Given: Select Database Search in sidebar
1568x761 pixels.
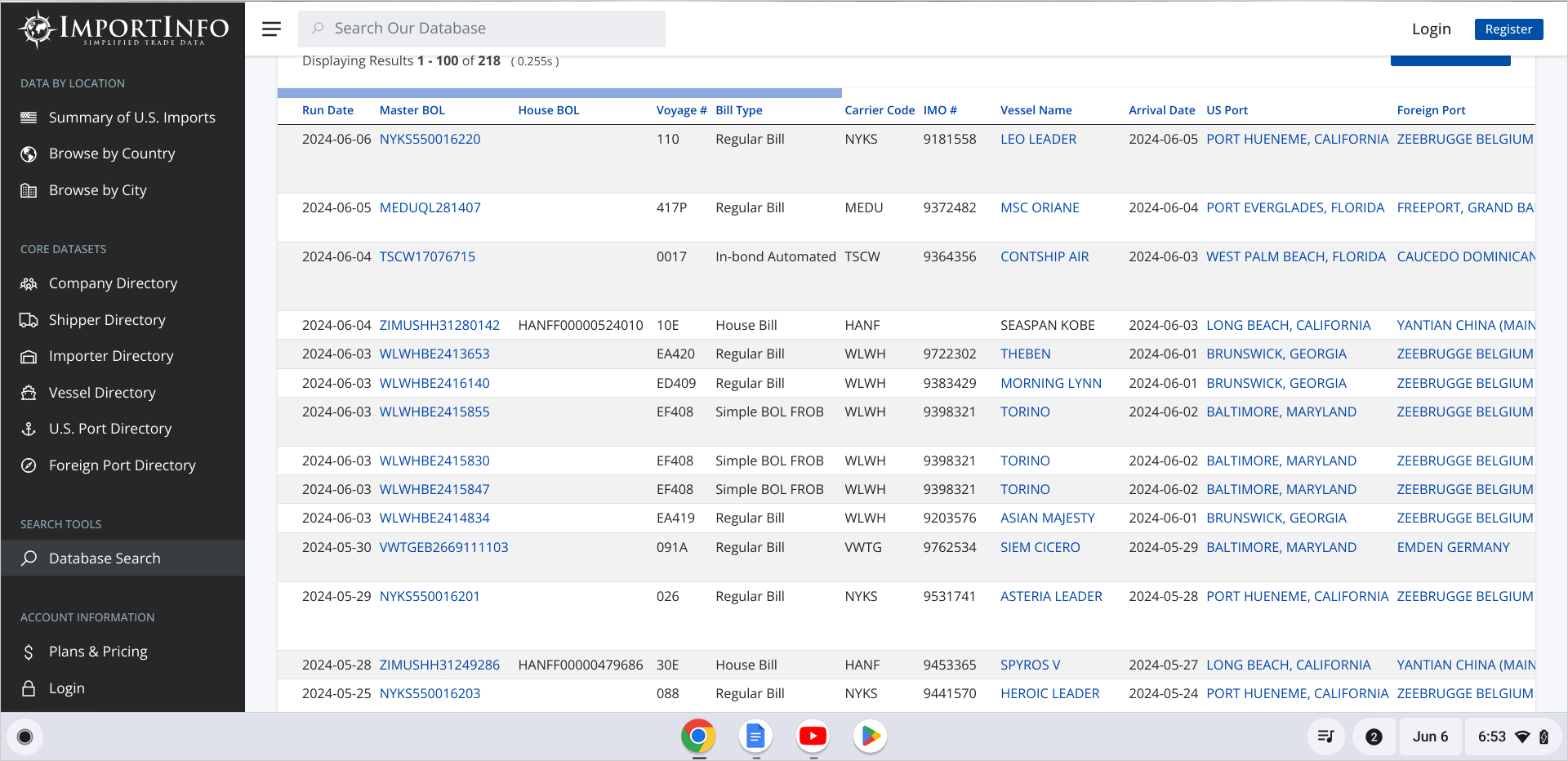Looking at the screenshot, I should [x=122, y=559].
